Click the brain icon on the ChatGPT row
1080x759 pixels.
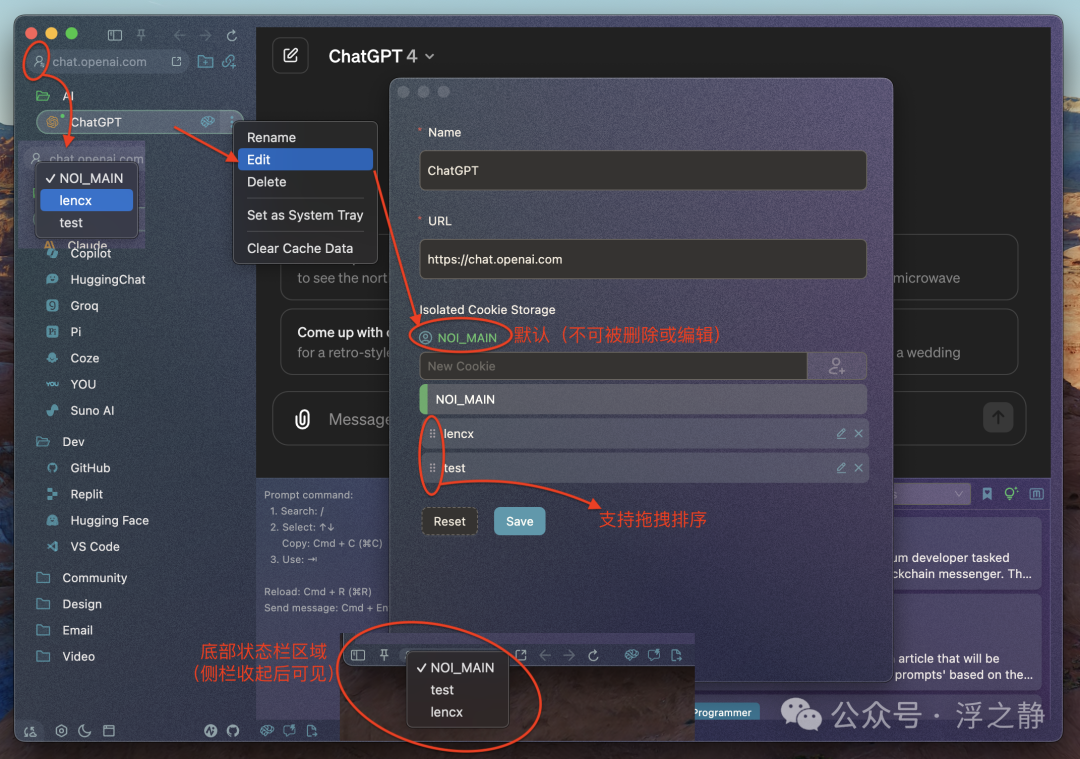click(x=207, y=122)
